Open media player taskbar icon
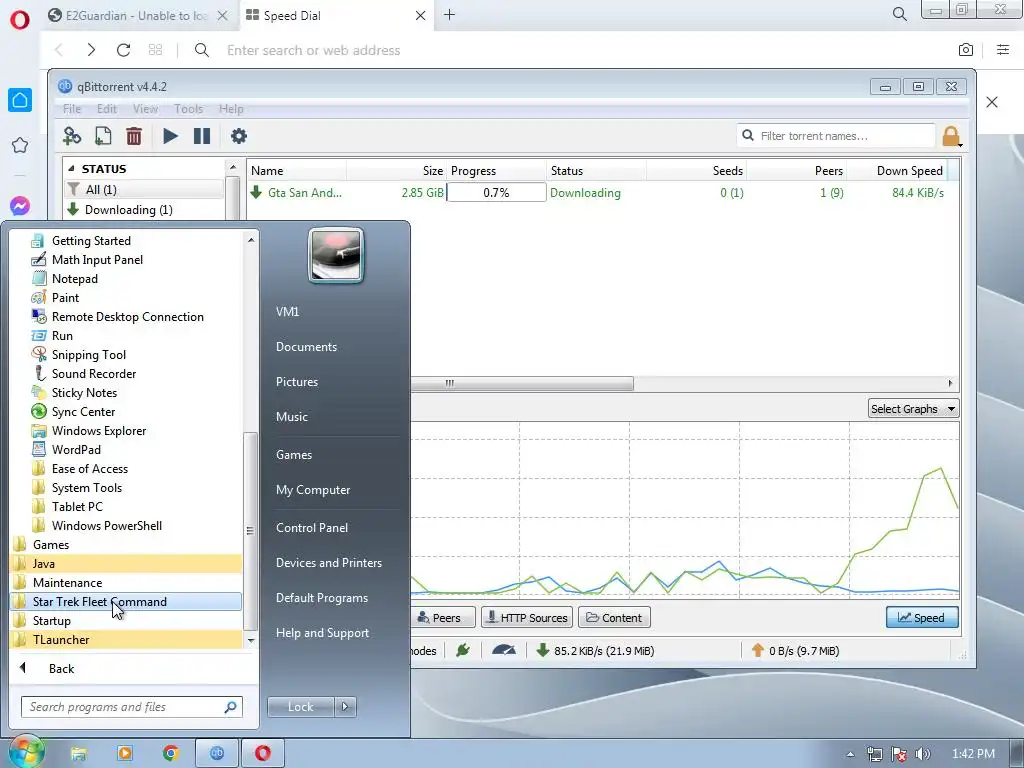Screen dimensions: 1024x768 coord(125,753)
